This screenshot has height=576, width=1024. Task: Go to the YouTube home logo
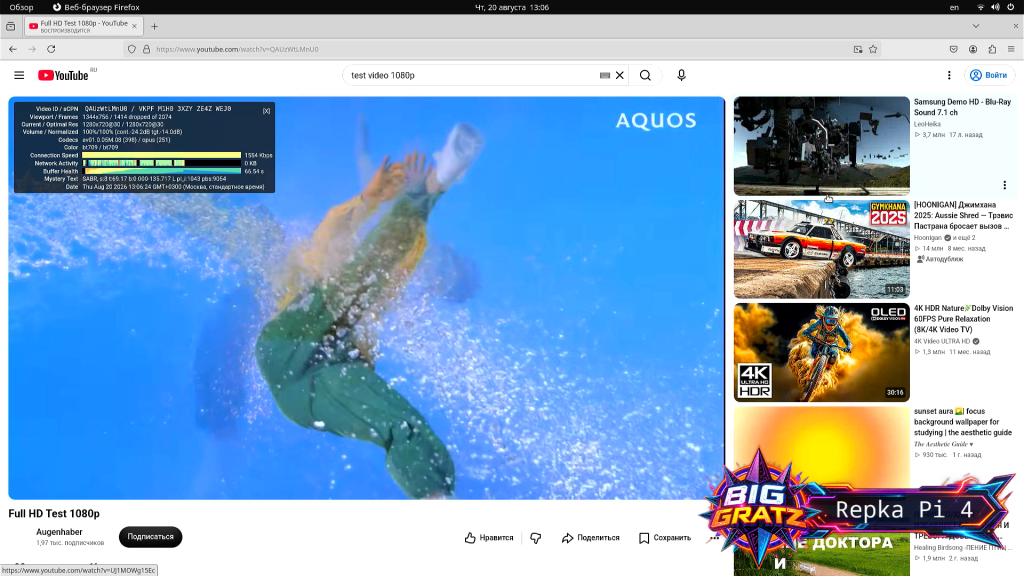coord(63,76)
